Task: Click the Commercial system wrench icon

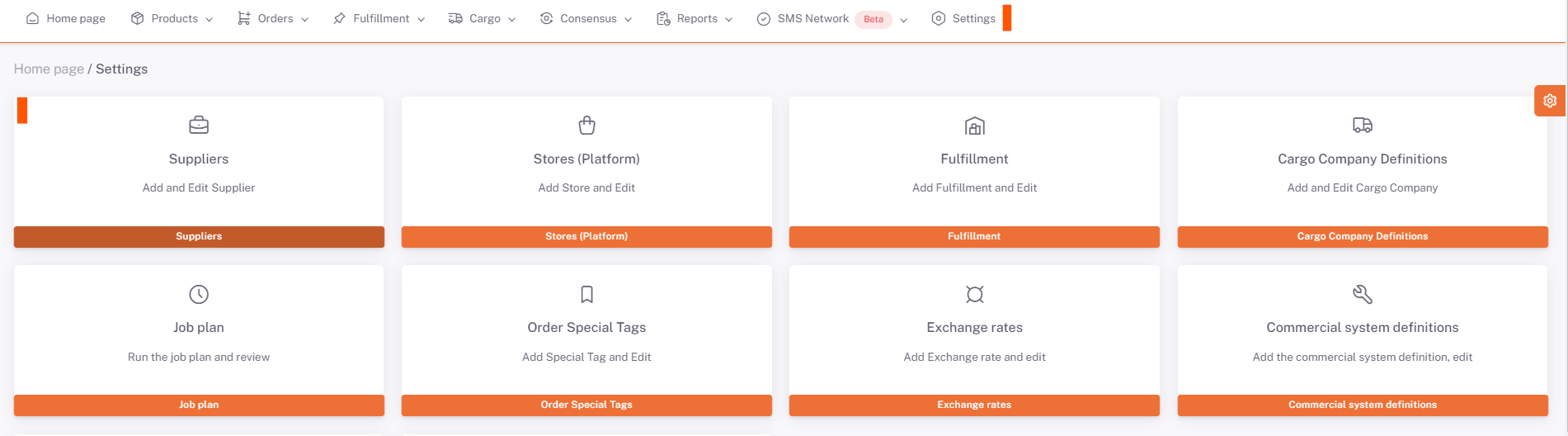Action: [x=1362, y=294]
